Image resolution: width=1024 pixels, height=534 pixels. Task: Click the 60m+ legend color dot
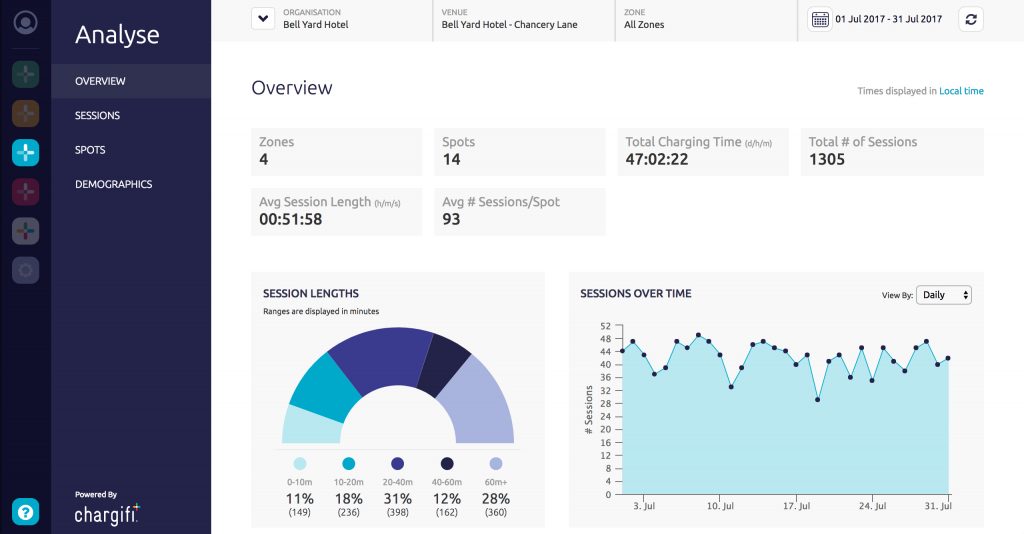click(x=496, y=463)
